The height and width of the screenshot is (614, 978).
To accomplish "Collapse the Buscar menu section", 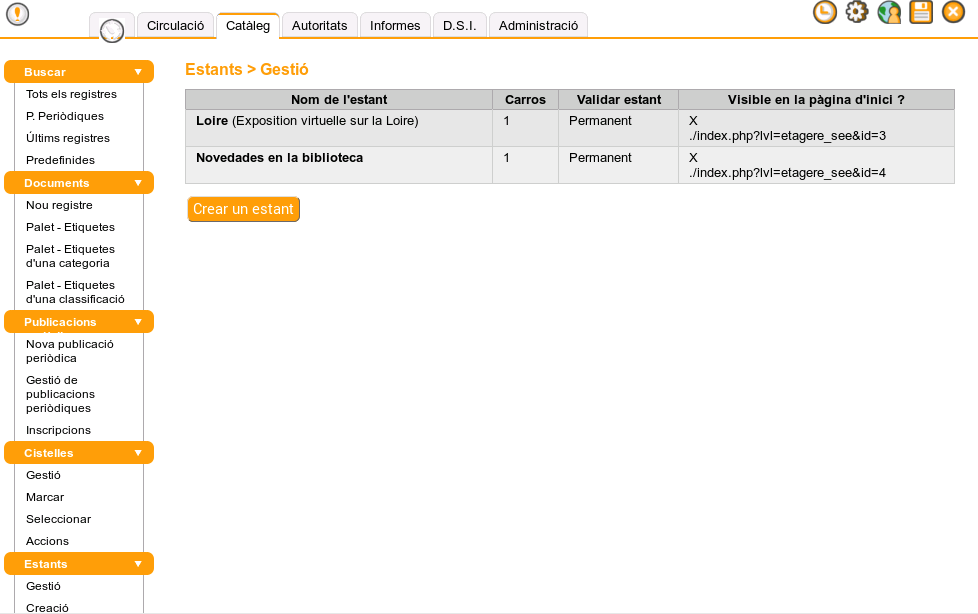I will pyautogui.click(x=138, y=72).
